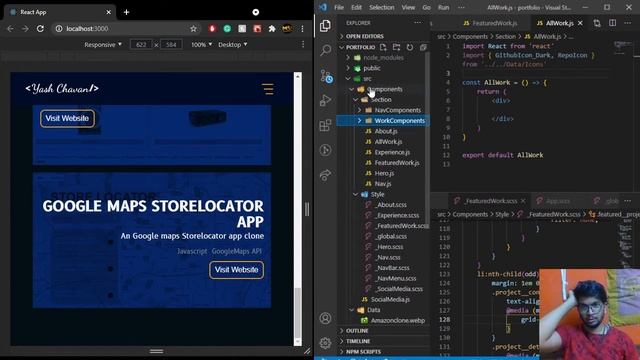The width and height of the screenshot is (640, 360).
Task: Click Visit Website on Storelocator card
Action: [x=236, y=270]
